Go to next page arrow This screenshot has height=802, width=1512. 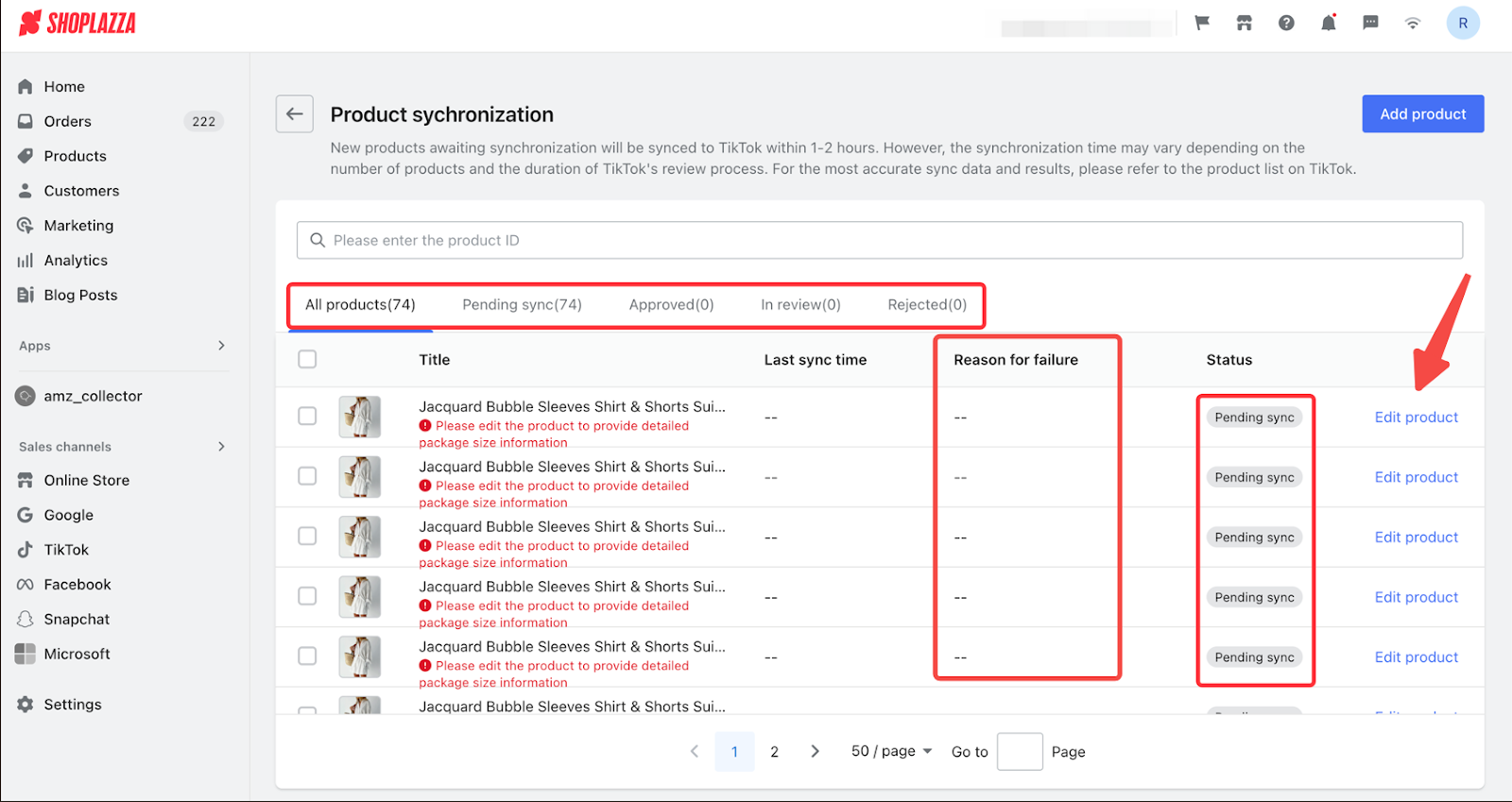[x=815, y=751]
